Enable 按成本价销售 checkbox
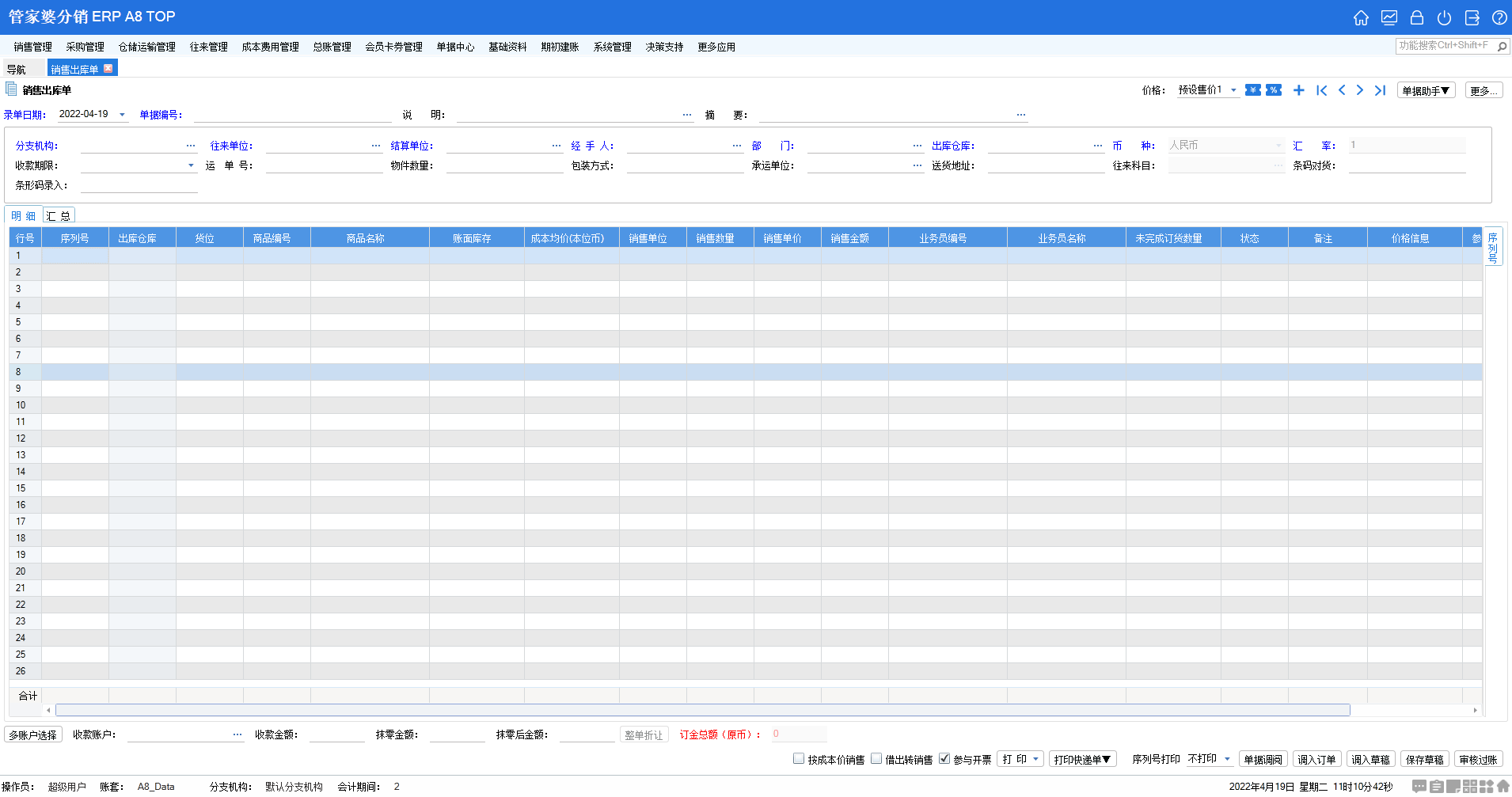 [x=799, y=758]
